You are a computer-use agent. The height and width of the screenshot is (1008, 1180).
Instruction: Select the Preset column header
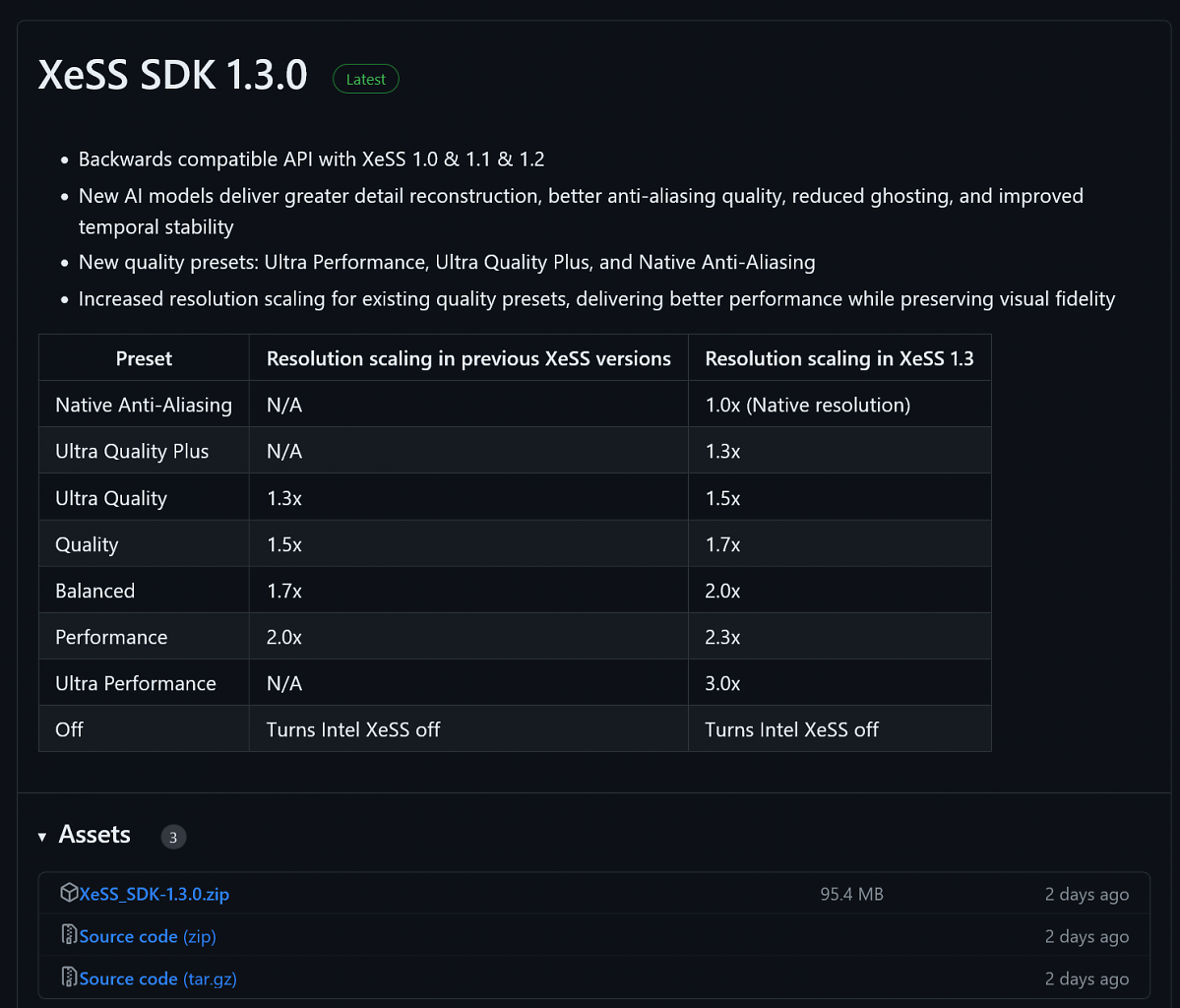pos(144,358)
